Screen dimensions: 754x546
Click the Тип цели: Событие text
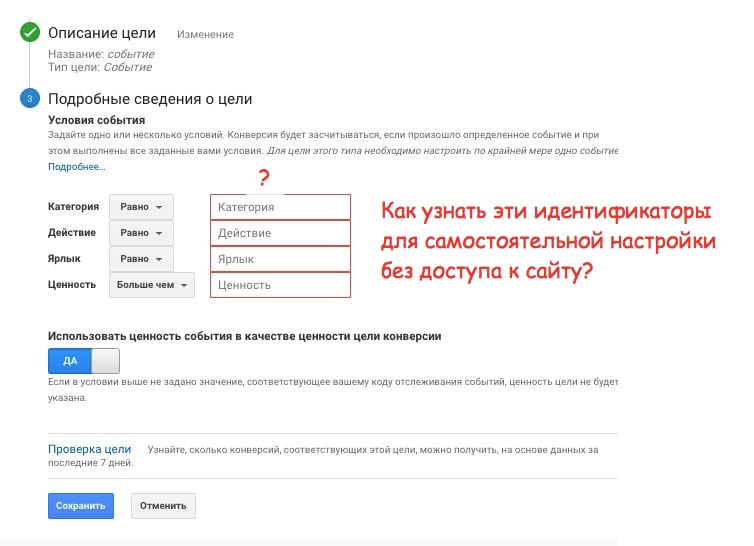100,67
